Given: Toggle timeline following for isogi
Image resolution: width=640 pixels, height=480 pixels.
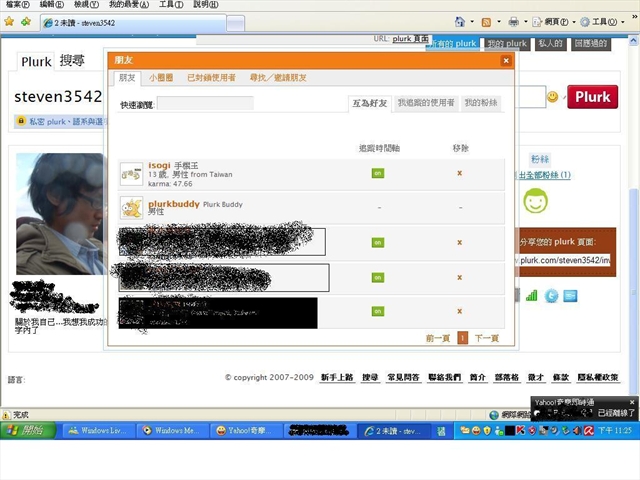Looking at the screenshot, I should [x=378, y=173].
